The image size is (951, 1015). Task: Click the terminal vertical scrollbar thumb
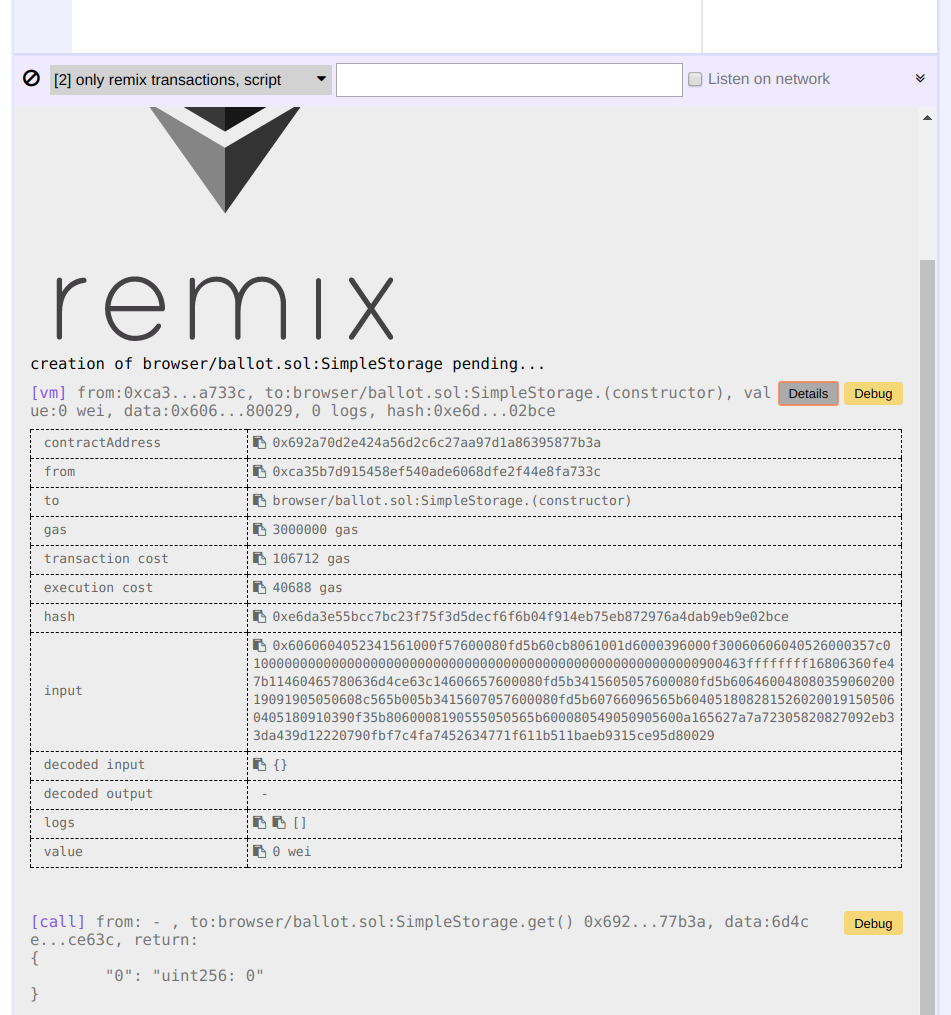pos(927,637)
